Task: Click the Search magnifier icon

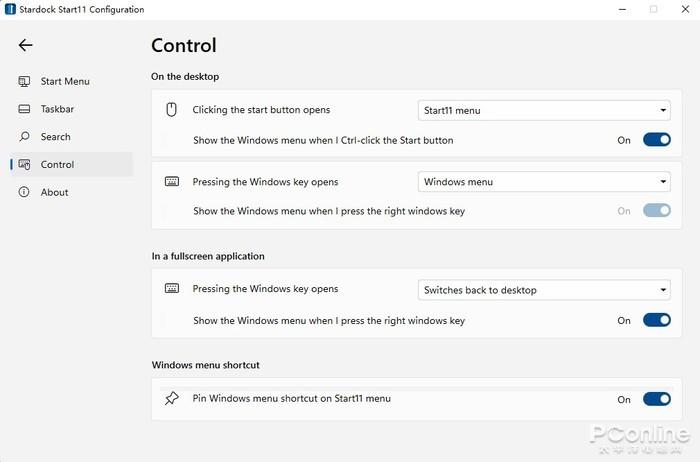Action: (24, 137)
